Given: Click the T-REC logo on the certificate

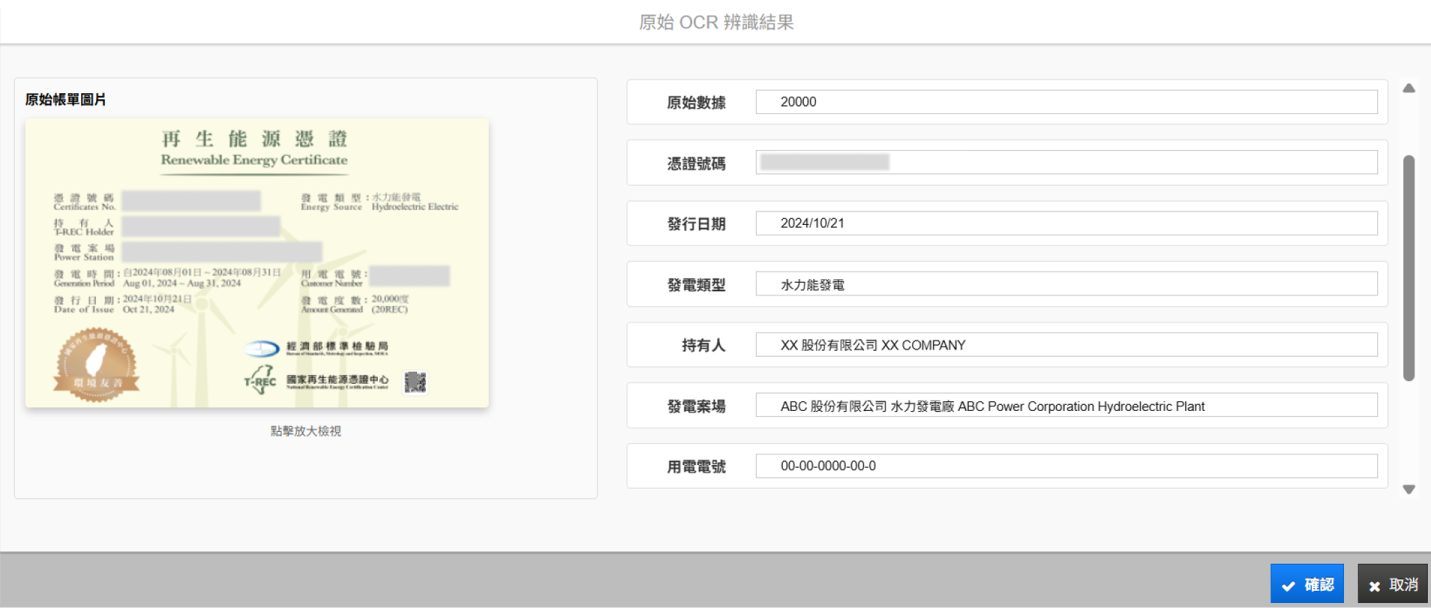Looking at the screenshot, I should click(260, 383).
